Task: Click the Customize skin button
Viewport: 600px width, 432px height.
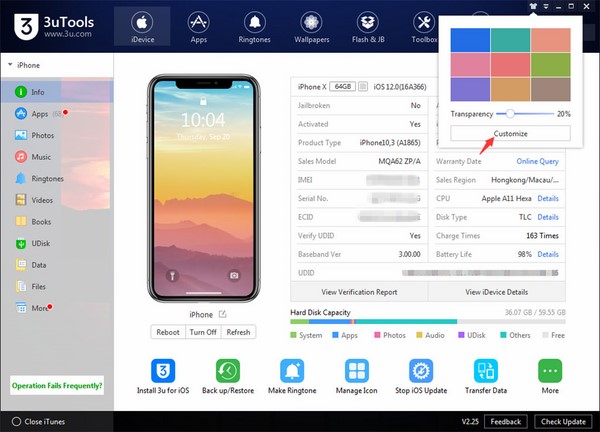Action: (x=510, y=133)
